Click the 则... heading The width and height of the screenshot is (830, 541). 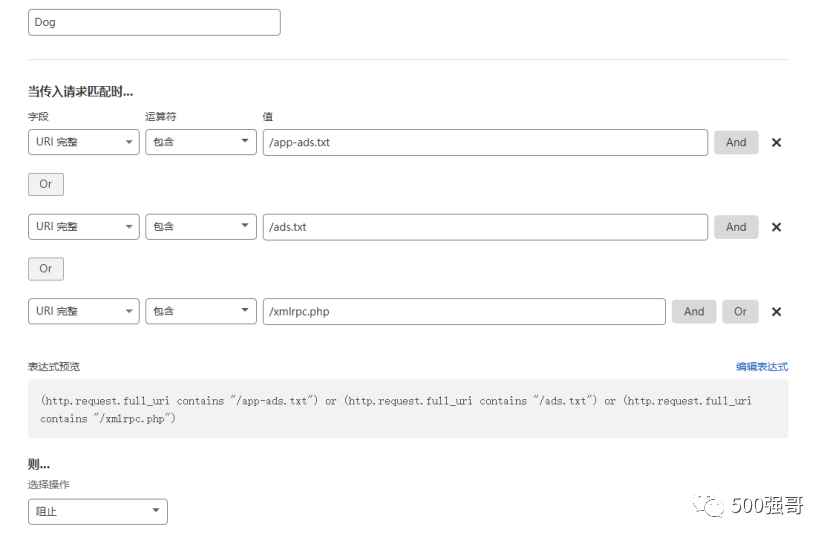[39, 464]
